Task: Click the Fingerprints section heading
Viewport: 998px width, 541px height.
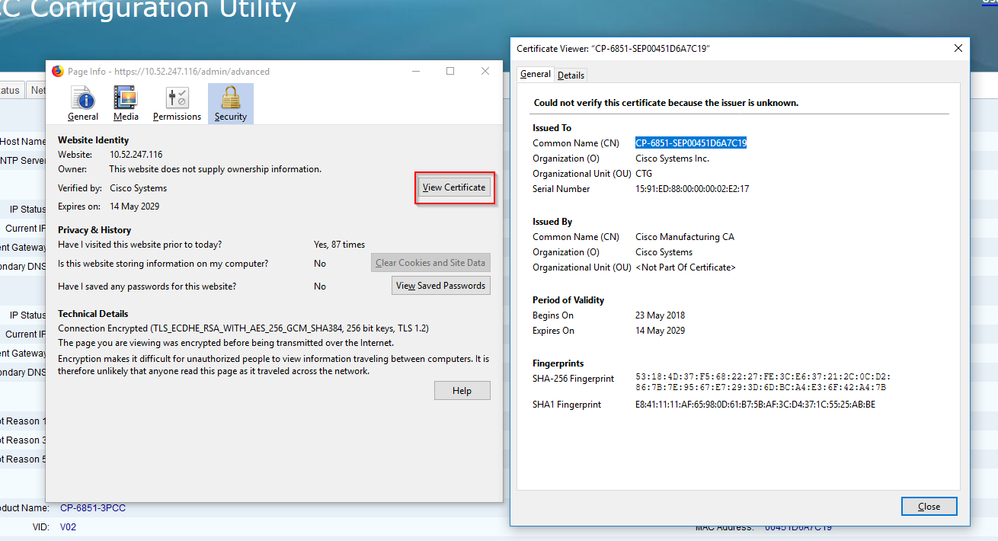Action: 558,363
